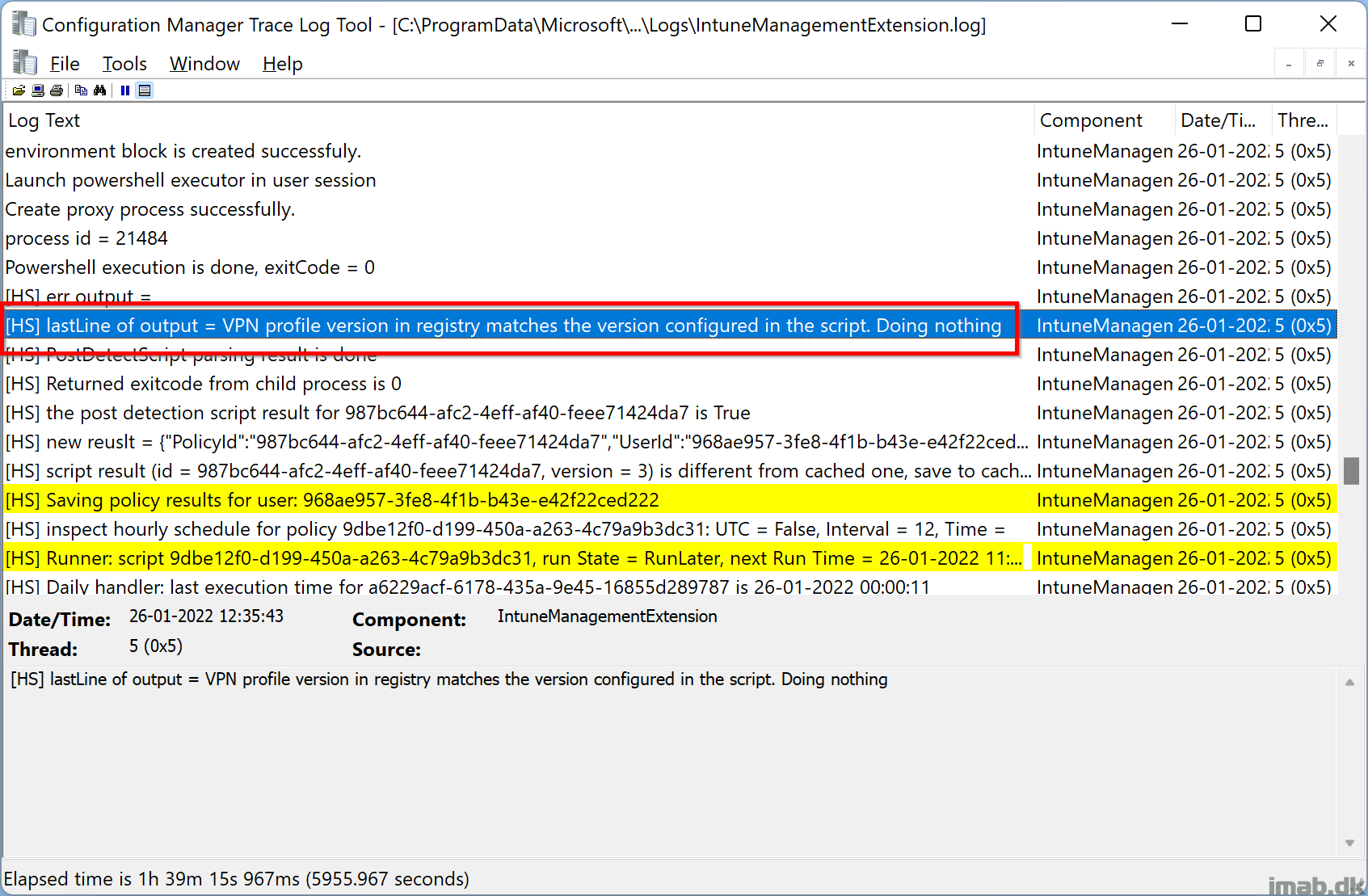Viewport: 1368px width, 896px height.
Task: Select the 'process id = 21484' row
Action: pos(670,238)
